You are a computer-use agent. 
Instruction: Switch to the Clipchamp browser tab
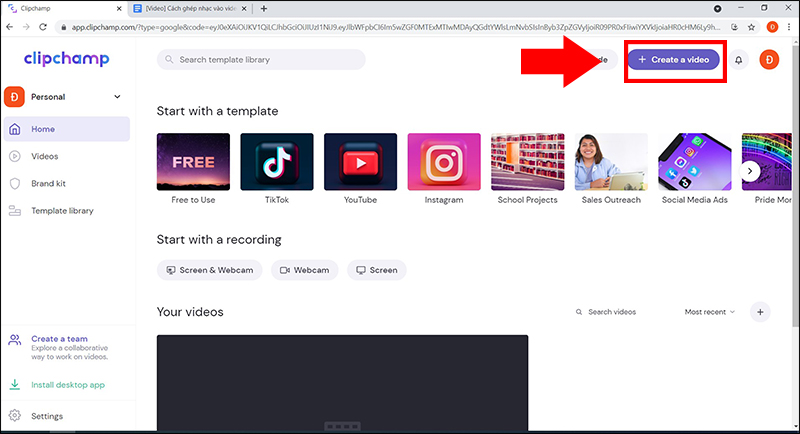(x=64, y=9)
